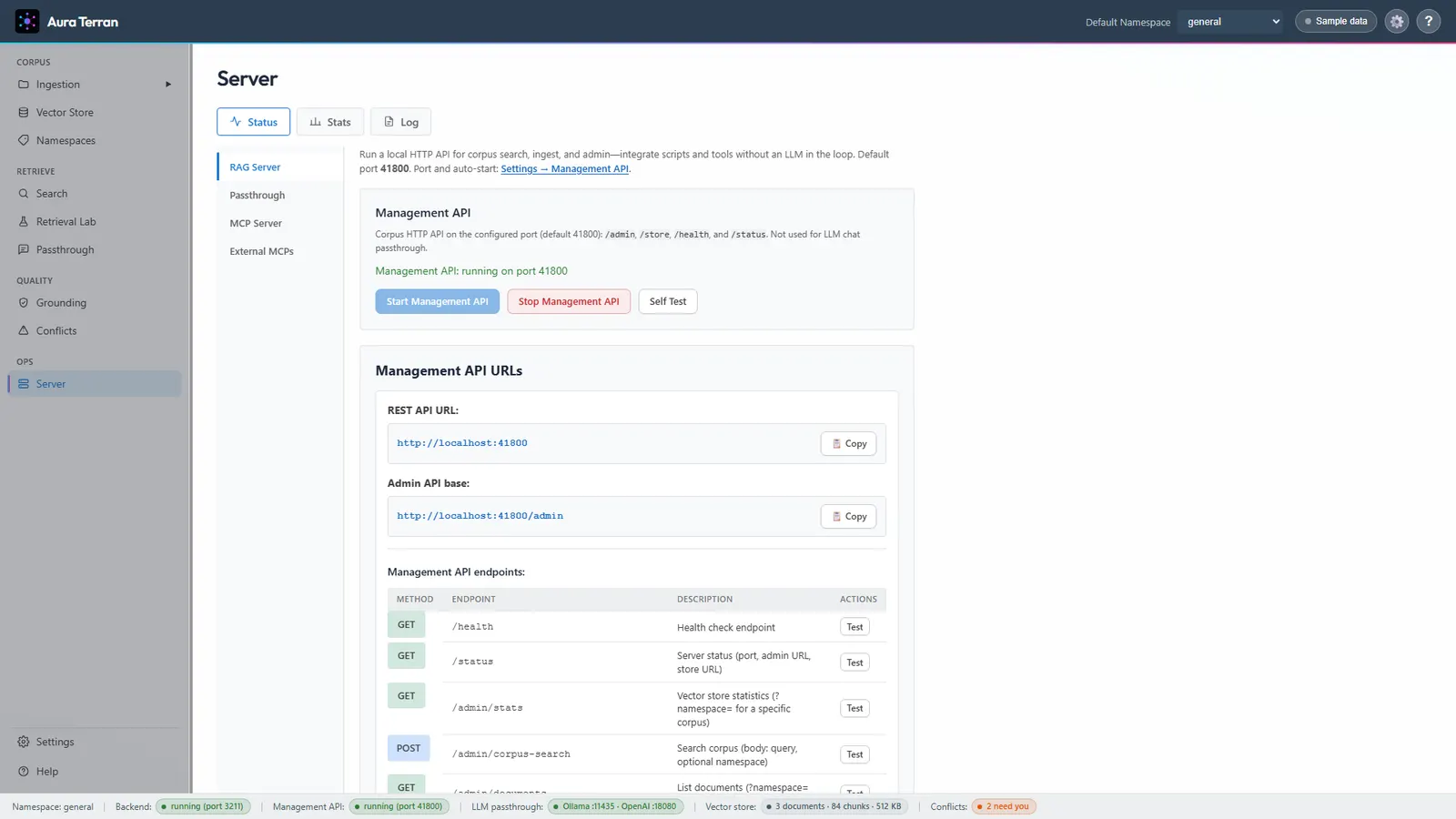This screenshot has height=819, width=1456.
Task: Click the http://localhost:41800 REST URL
Action: [x=462, y=443]
